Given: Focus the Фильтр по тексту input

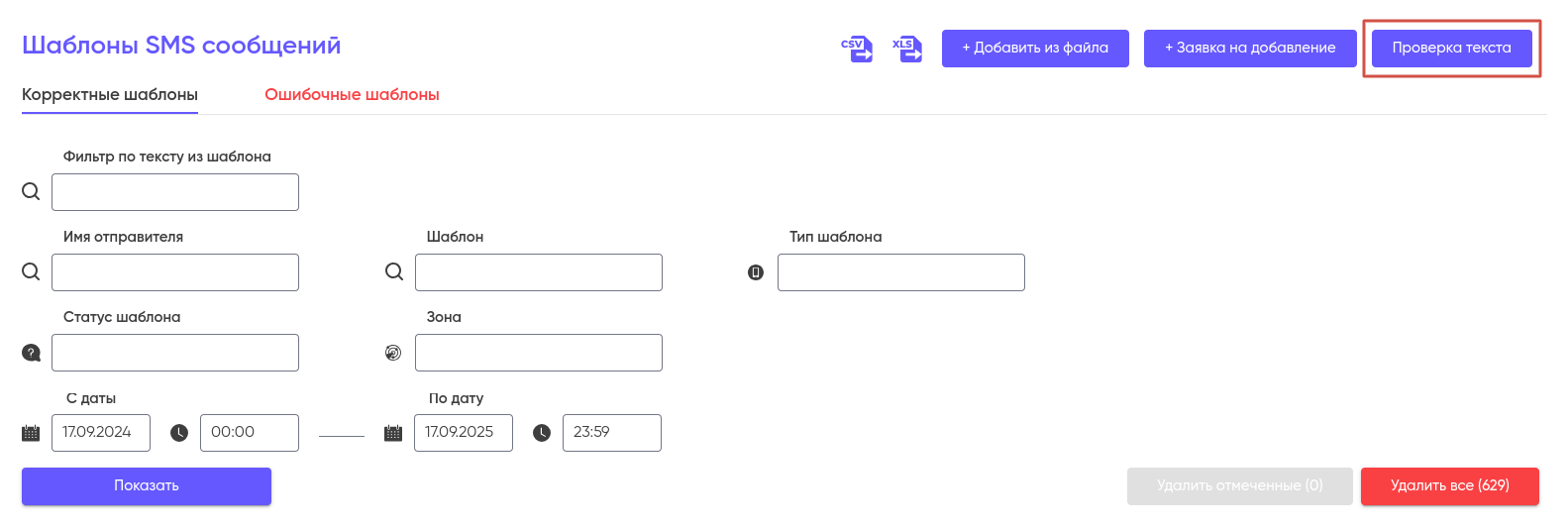Looking at the screenshot, I should click(x=175, y=192).
